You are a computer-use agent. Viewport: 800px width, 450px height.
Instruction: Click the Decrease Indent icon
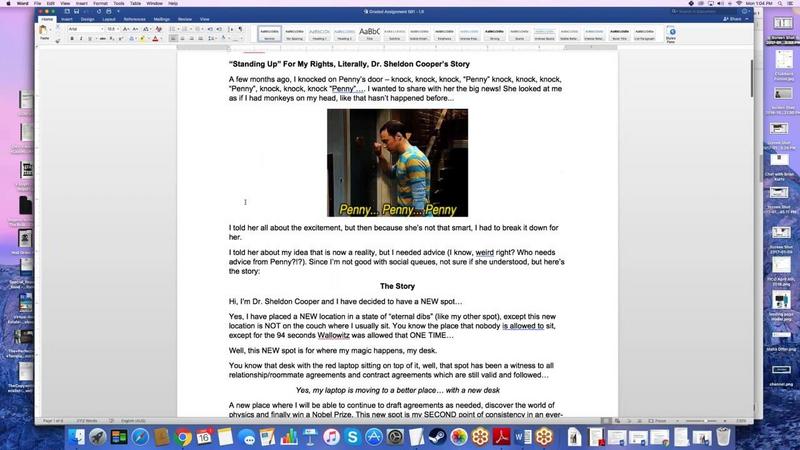(210, 29)
